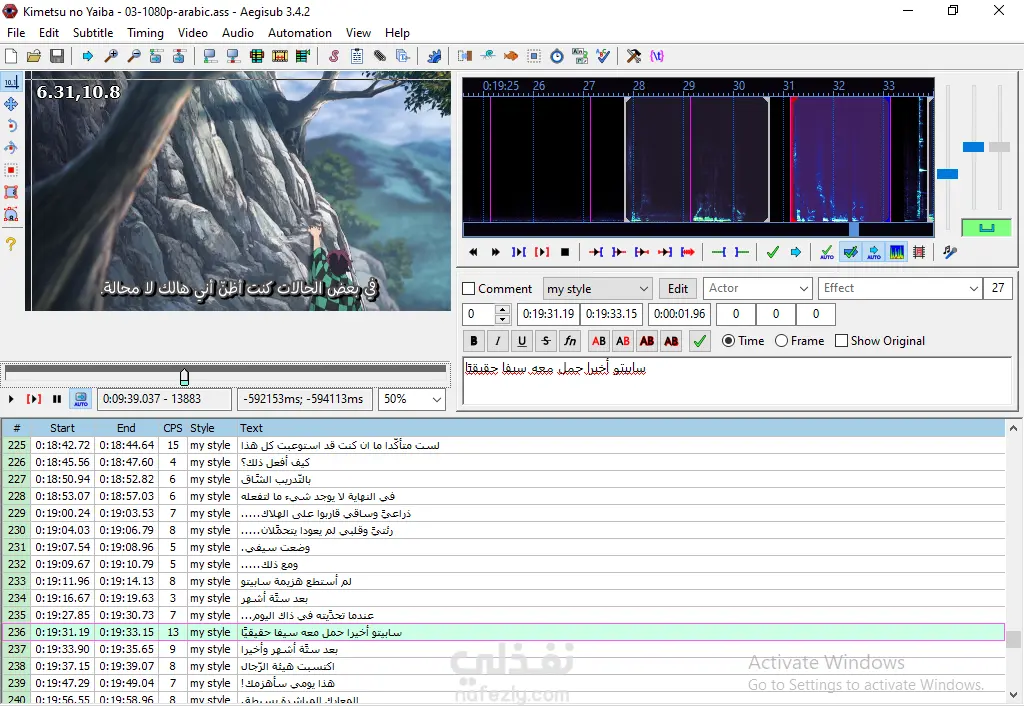
Task: Click the audio horizontal scrollbar thumb
Action: [854, 230]
